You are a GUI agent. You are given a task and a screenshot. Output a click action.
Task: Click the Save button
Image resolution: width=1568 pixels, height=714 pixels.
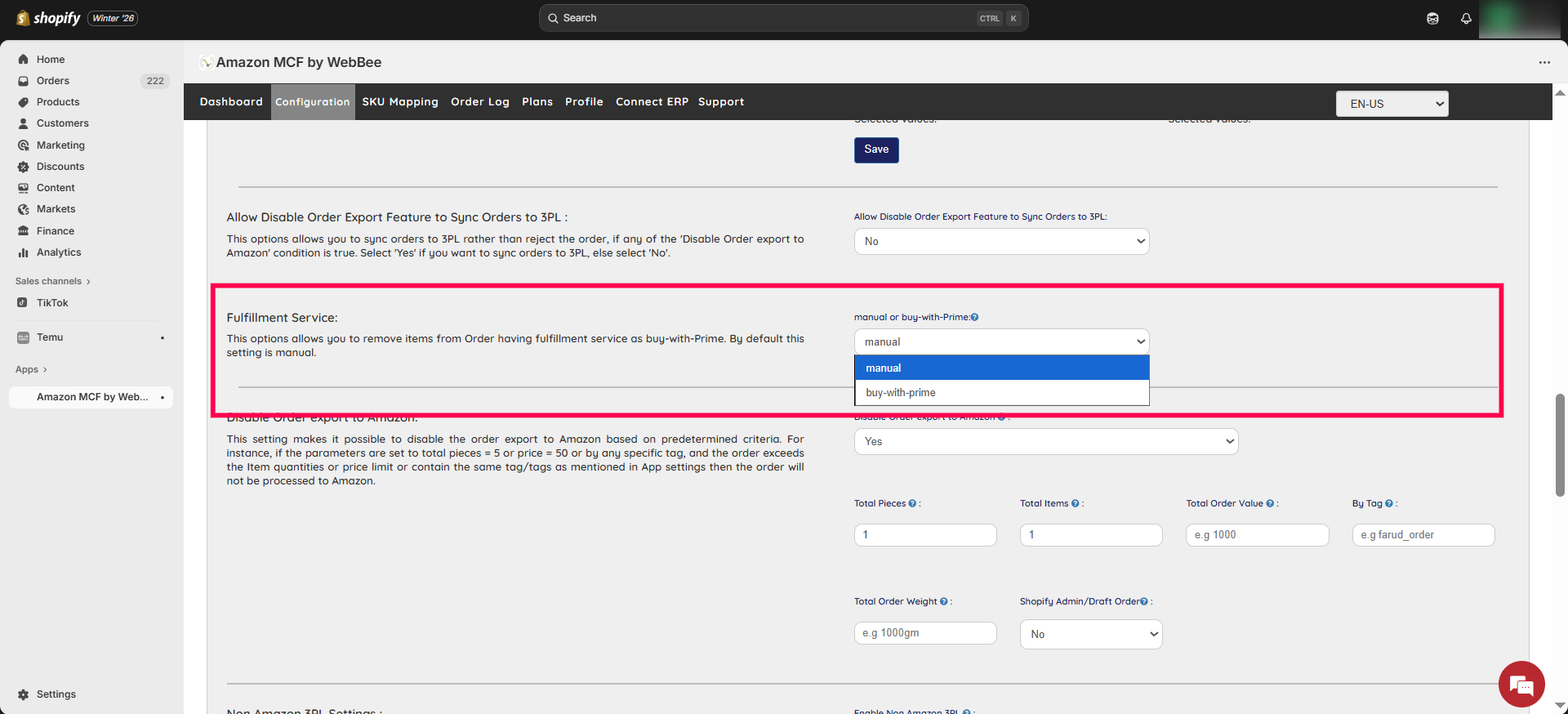click(876, 149)
